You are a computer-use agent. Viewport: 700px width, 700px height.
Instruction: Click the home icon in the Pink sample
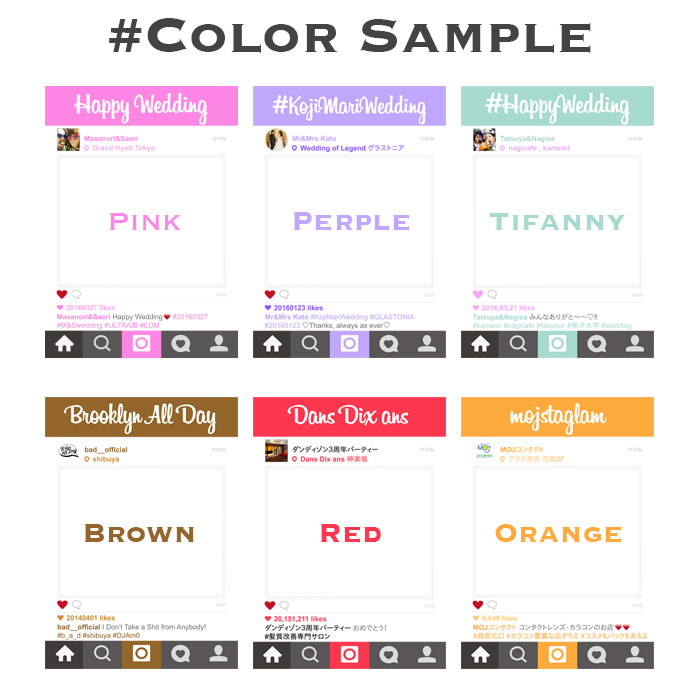coord(64,344)
